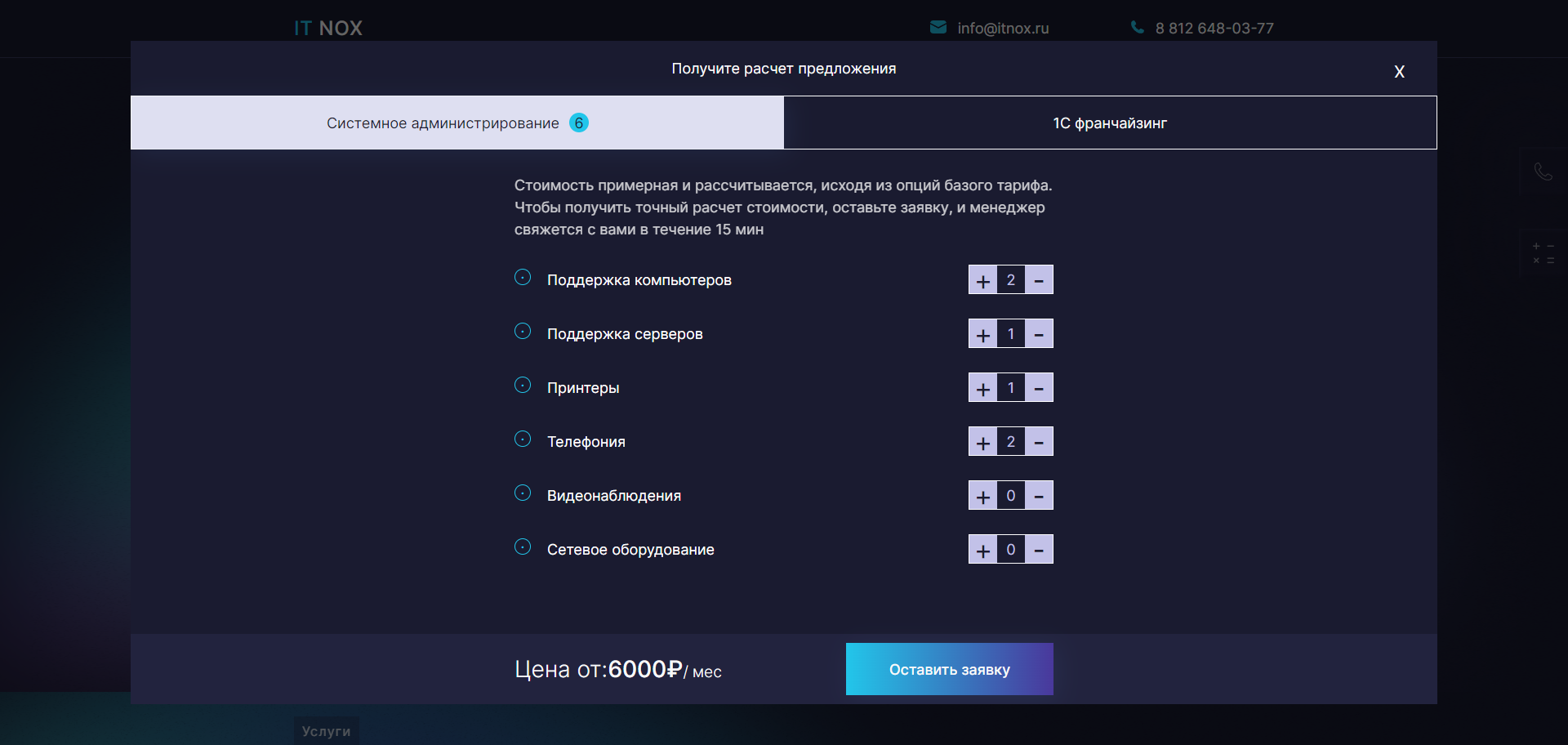Image resolution: width=1568 pixels, height=745 pixels.
Task: Increase Сетевое оборудование with plus
Action: [x=982, y=549]
